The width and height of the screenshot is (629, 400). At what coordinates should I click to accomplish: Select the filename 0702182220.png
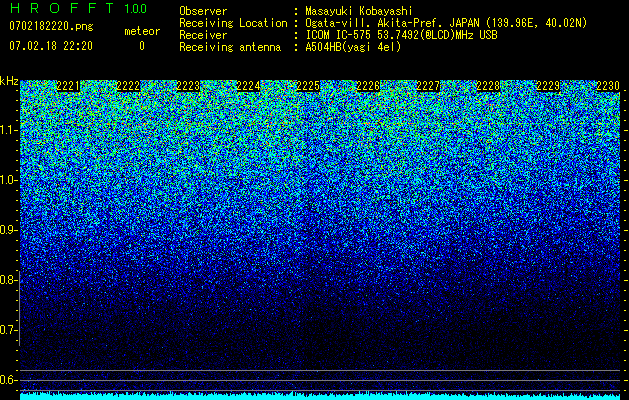click(51, 27)
